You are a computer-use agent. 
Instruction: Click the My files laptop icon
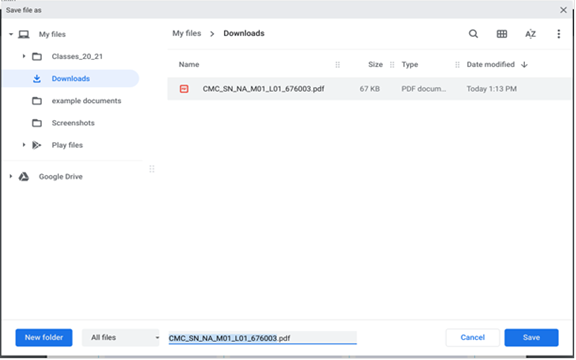coord(24,35)
